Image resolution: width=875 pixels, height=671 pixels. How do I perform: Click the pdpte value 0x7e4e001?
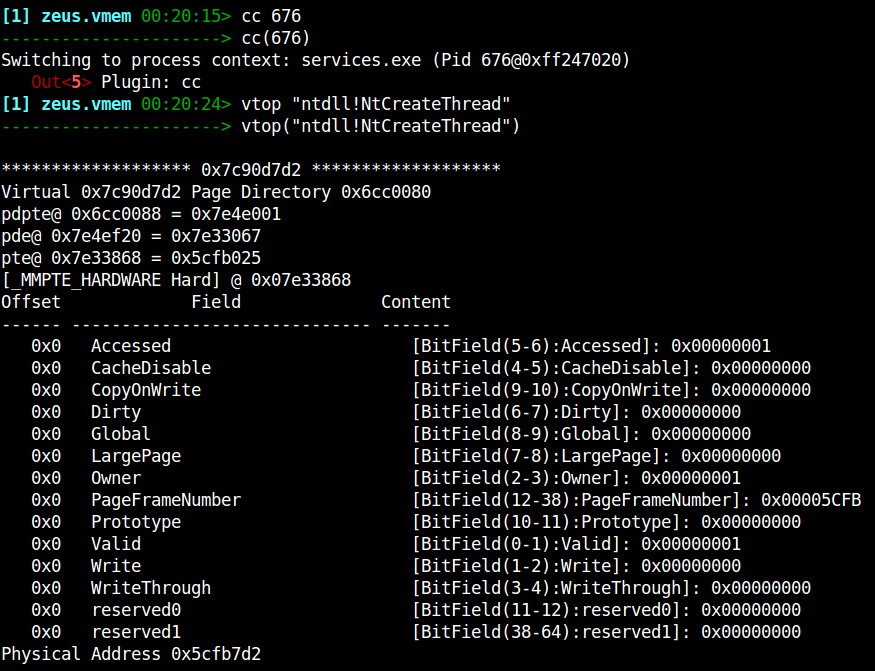(x=236, y=214)
